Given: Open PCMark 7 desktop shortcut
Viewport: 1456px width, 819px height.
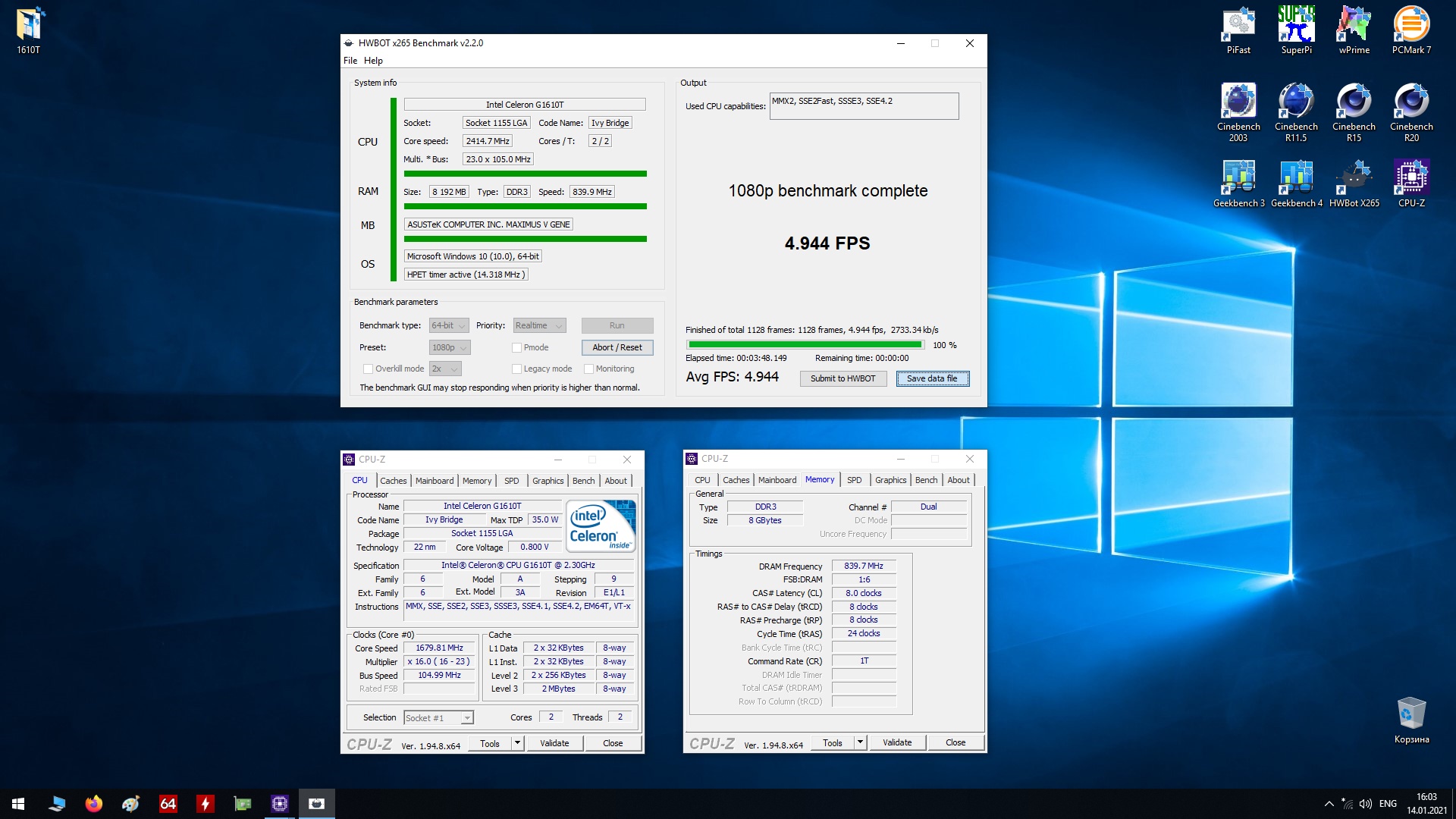Looking at the screenshot, I should 1411,30.
